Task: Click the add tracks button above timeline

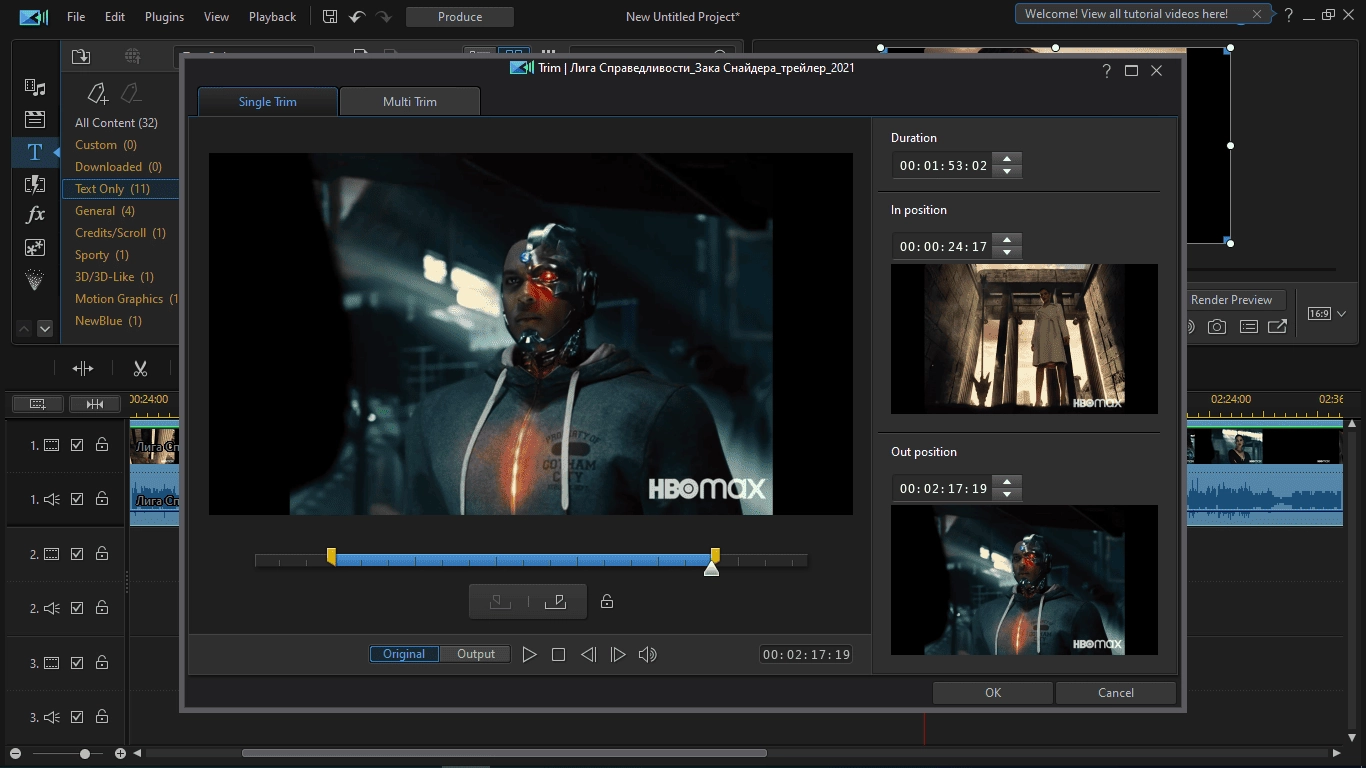Action: (38, 404)
